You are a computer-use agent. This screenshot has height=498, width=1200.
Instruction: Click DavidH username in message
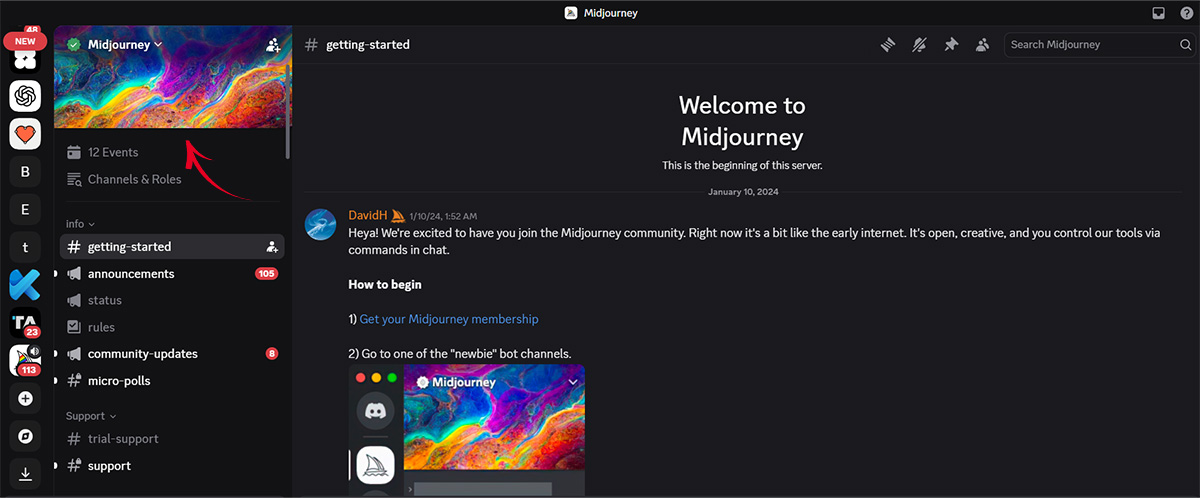[x=369, y=216]
